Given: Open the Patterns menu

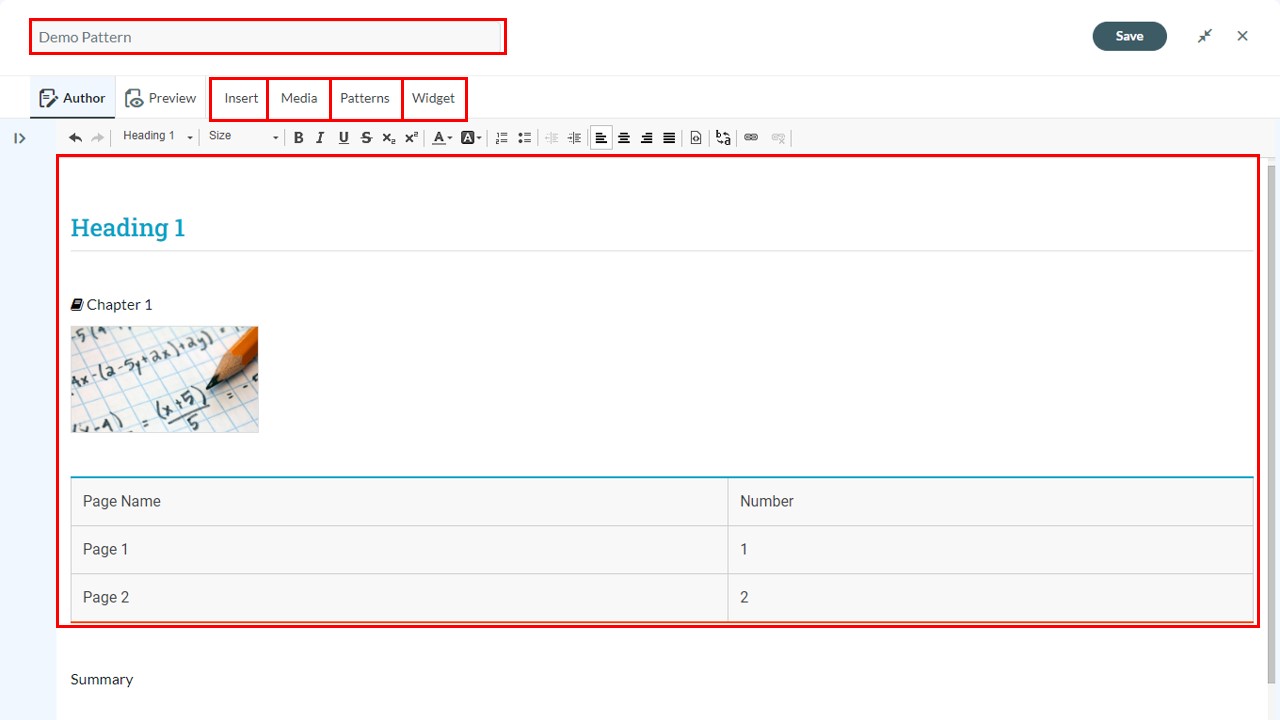Looking at the screenshot, I should 365,98.
